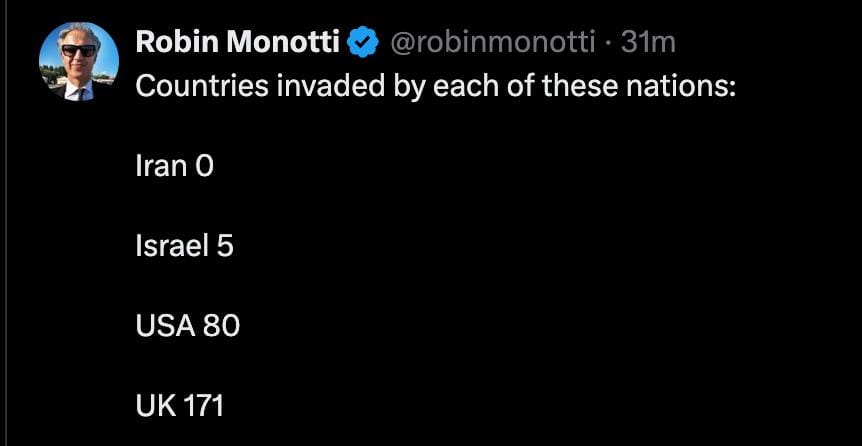Screen dimensions: 862x446
Task: Click the word "these" in the tweet
Action: 579,86
